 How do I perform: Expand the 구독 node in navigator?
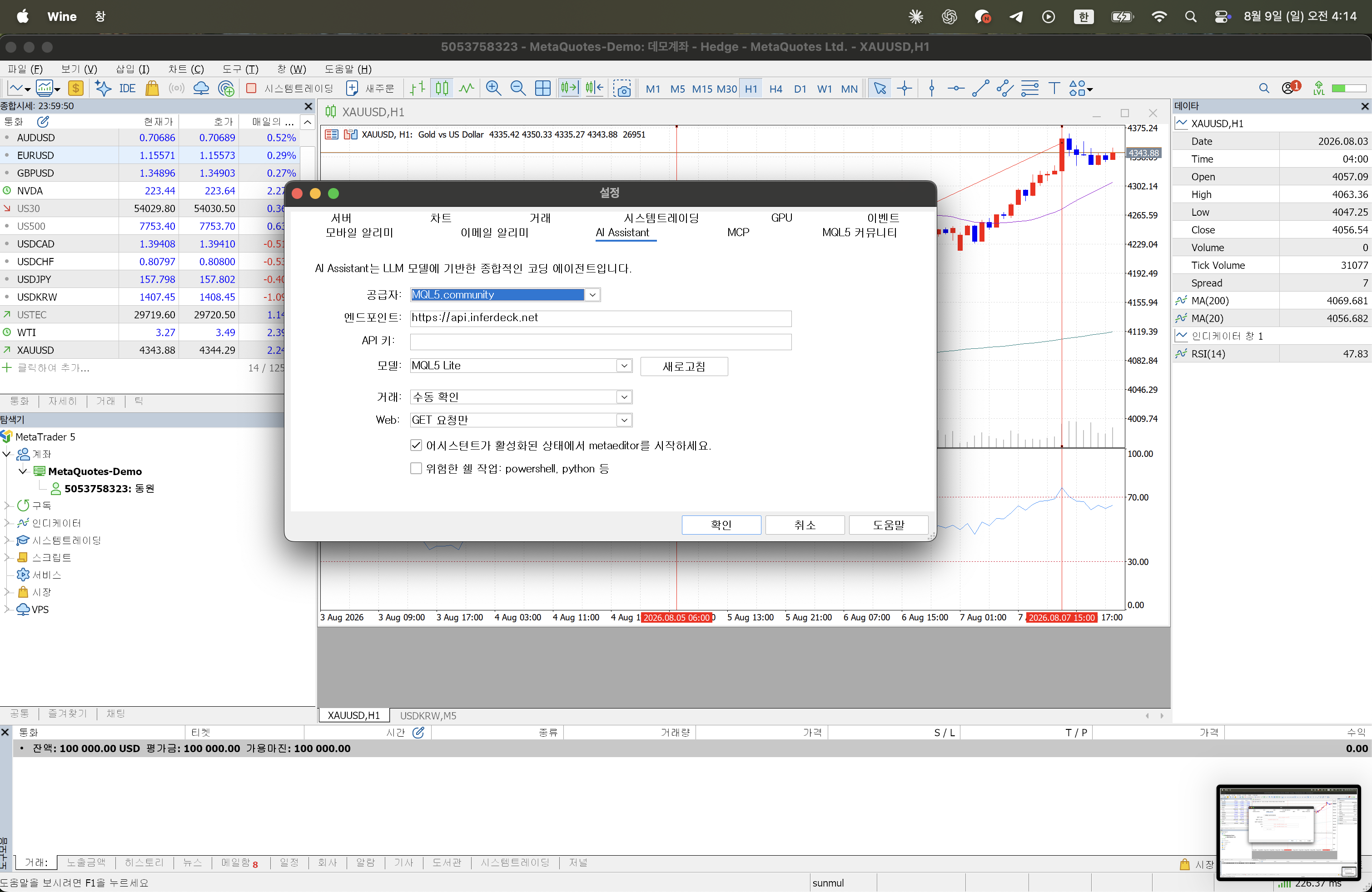pos(7,506)
